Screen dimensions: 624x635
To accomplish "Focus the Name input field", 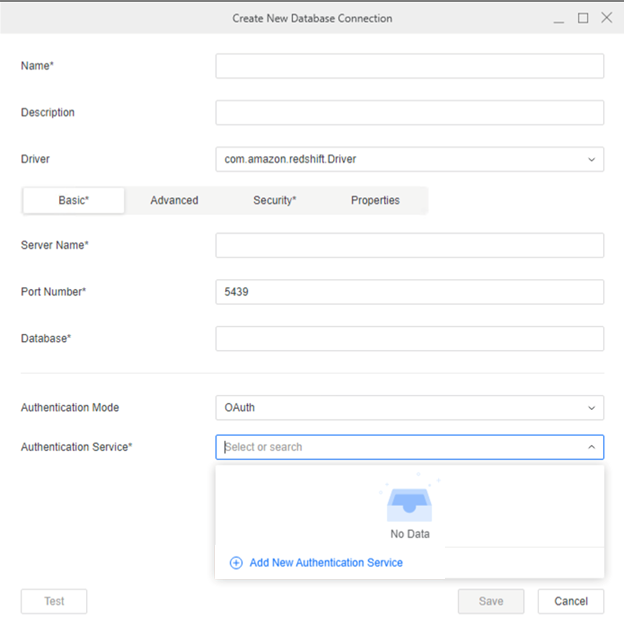I will coord(409,66).
